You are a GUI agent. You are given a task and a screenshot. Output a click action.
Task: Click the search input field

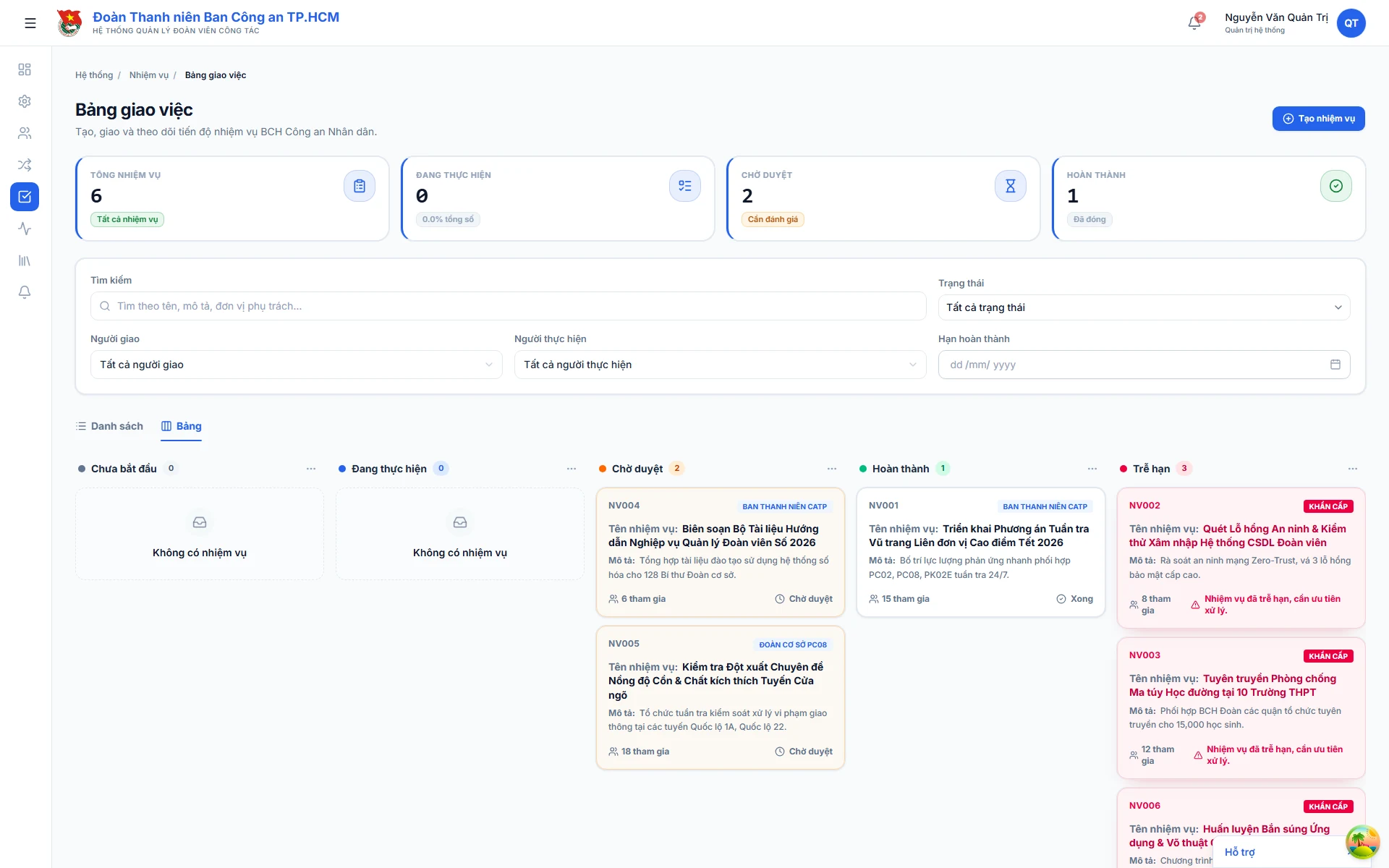pos(508,306)
